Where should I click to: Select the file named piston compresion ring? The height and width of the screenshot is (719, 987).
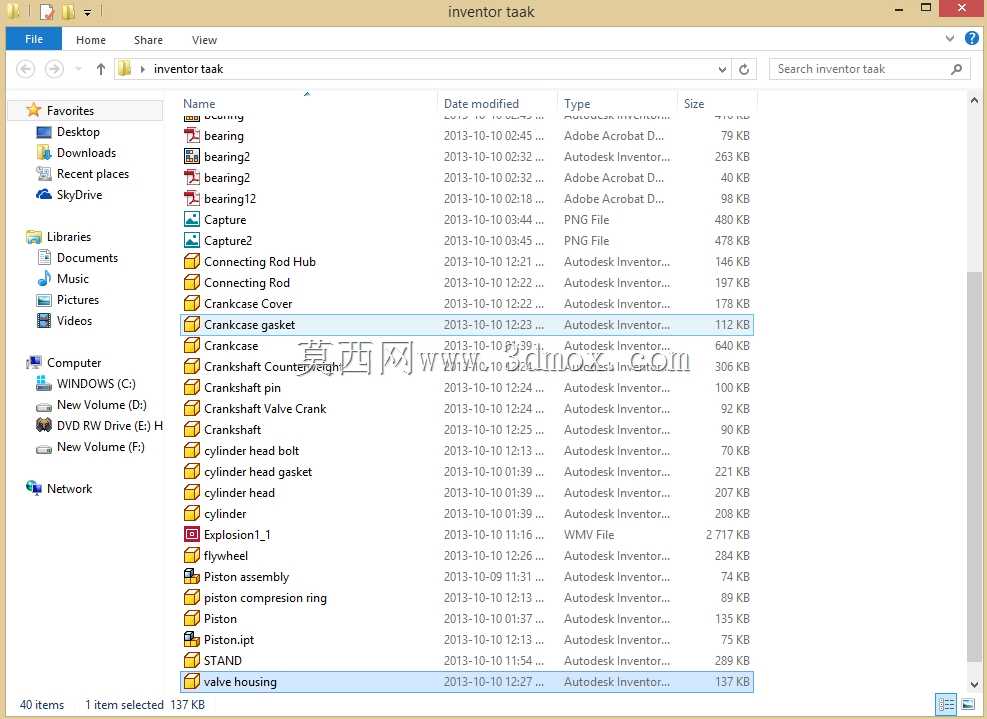265,597
